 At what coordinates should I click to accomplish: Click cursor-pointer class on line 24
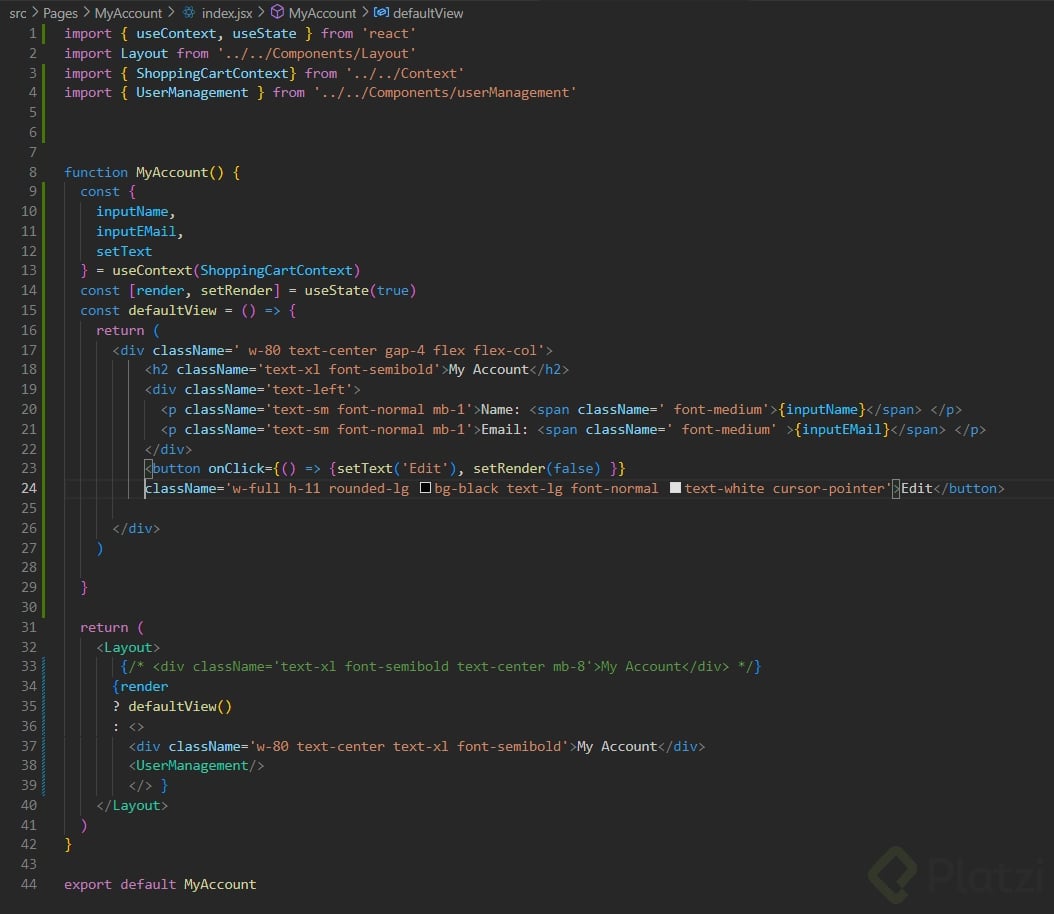coord(827,489)
